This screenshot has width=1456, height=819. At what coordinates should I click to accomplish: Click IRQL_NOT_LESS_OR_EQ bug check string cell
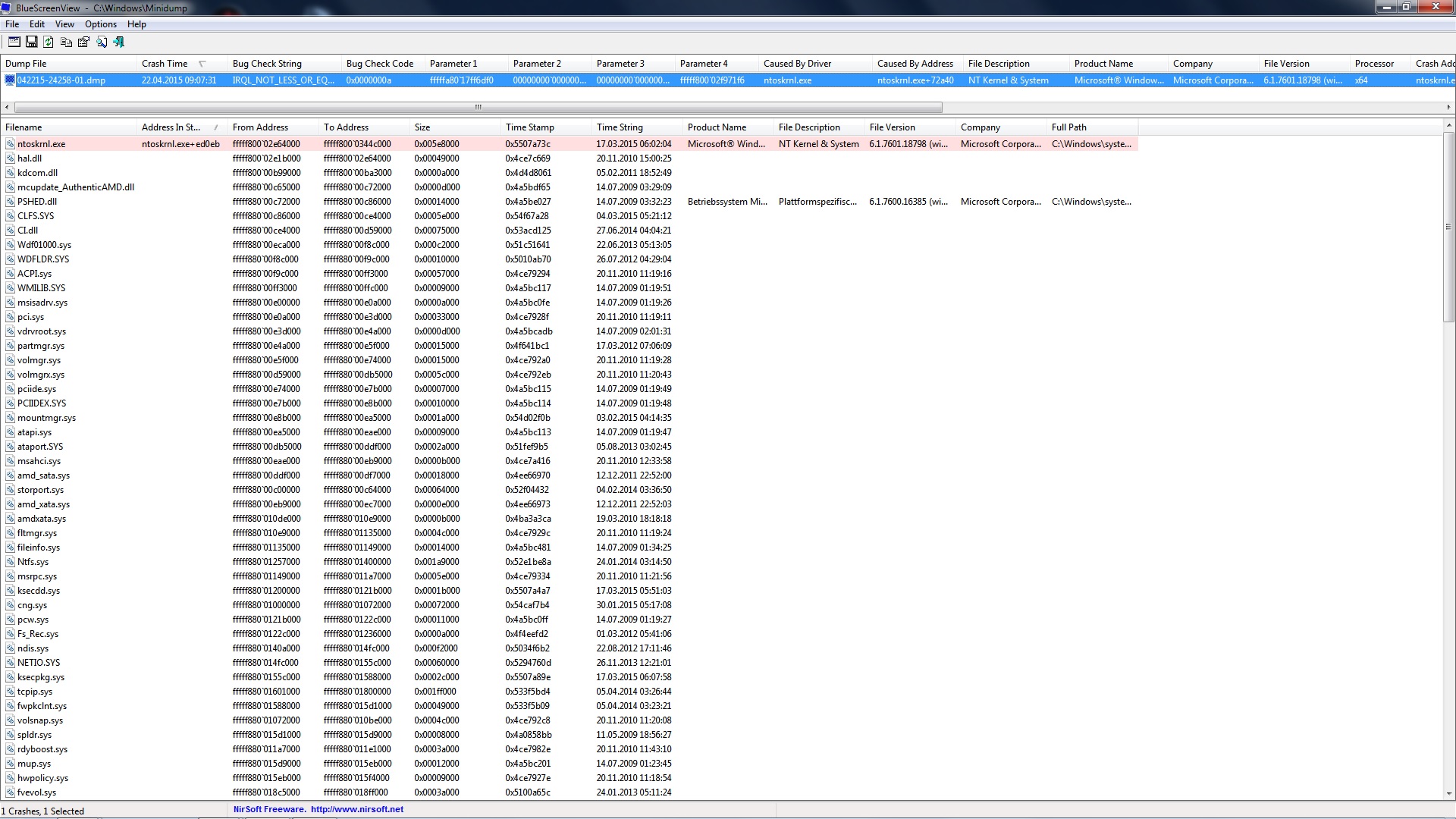[284, 80]
